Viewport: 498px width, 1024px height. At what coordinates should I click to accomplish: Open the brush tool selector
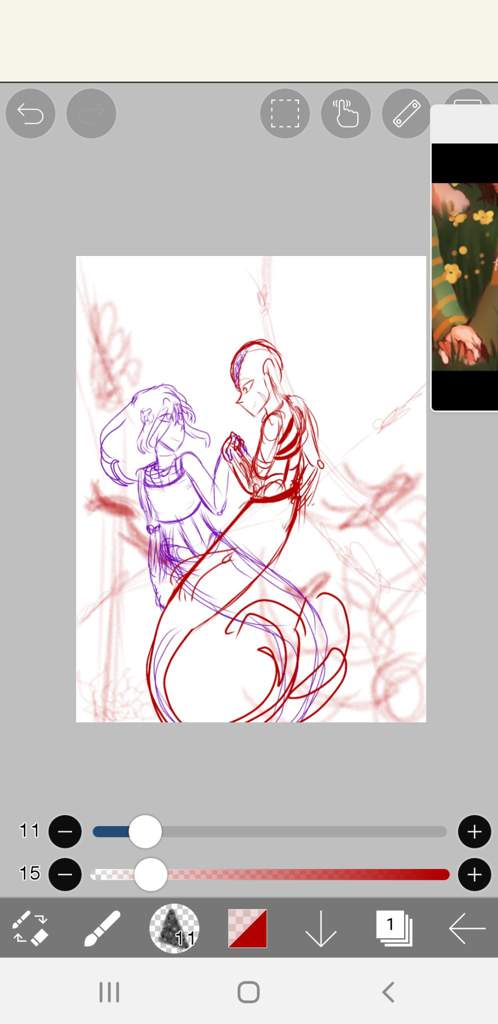[102, 928]
